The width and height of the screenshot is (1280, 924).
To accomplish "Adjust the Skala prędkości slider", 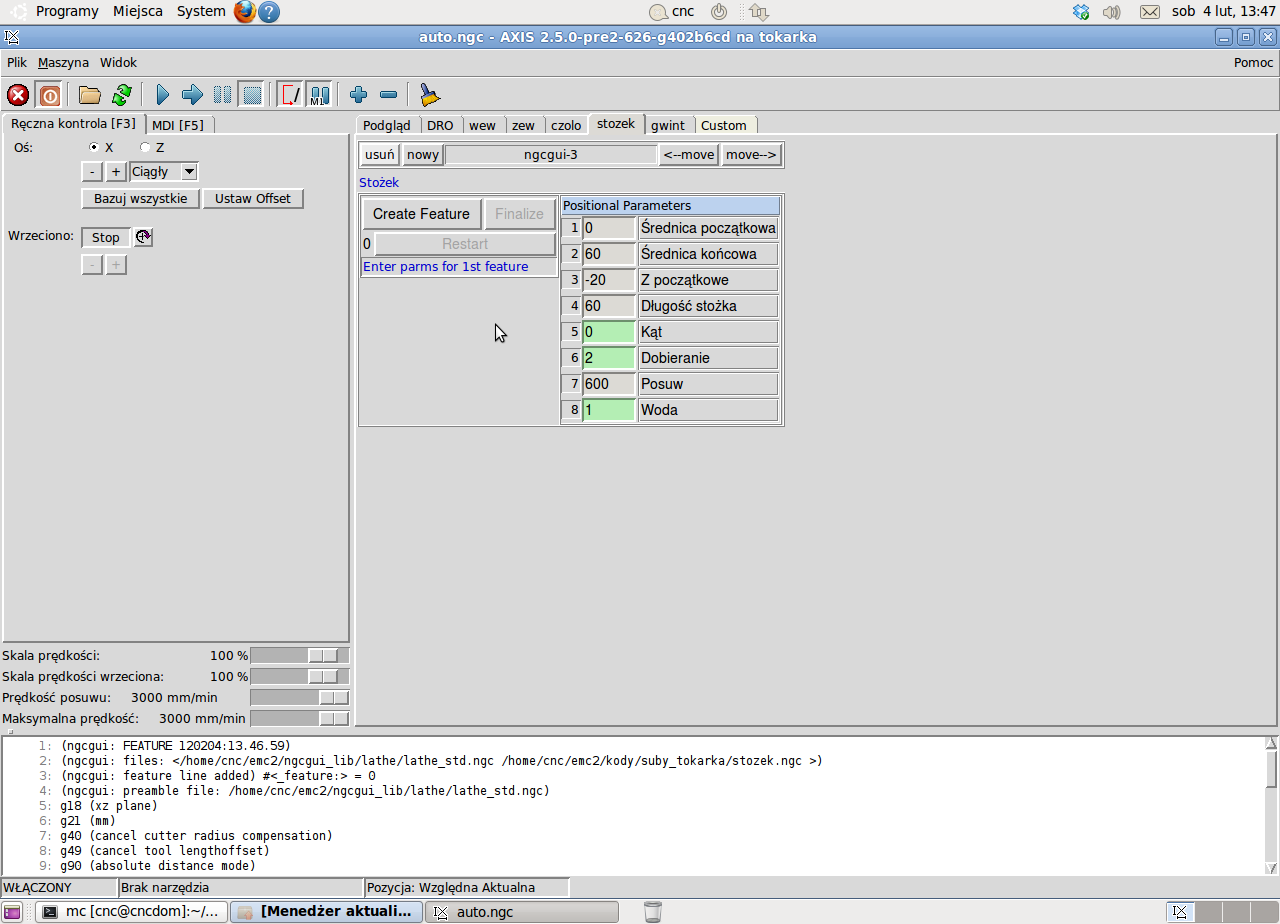I will pyautogui.click(x=300, y=655).
